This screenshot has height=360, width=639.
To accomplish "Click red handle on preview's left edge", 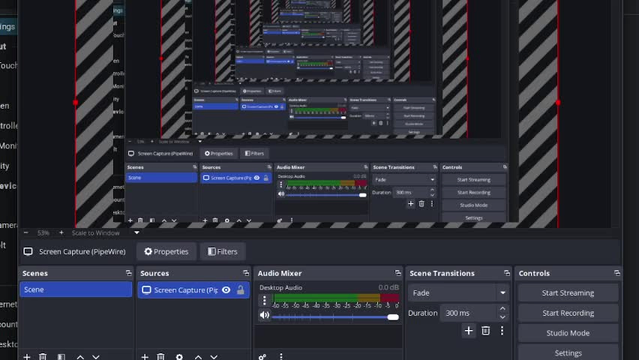I will coord(75,102).
